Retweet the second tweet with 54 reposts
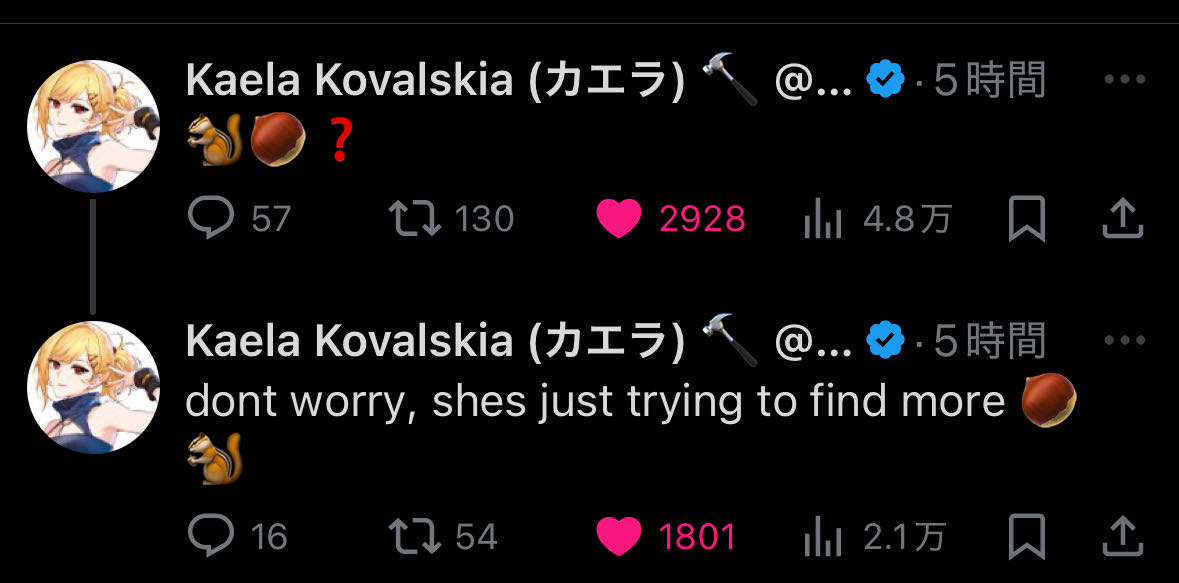This screenshot has width=1179, height=583. pyautogui.click(x=415, y=537)
